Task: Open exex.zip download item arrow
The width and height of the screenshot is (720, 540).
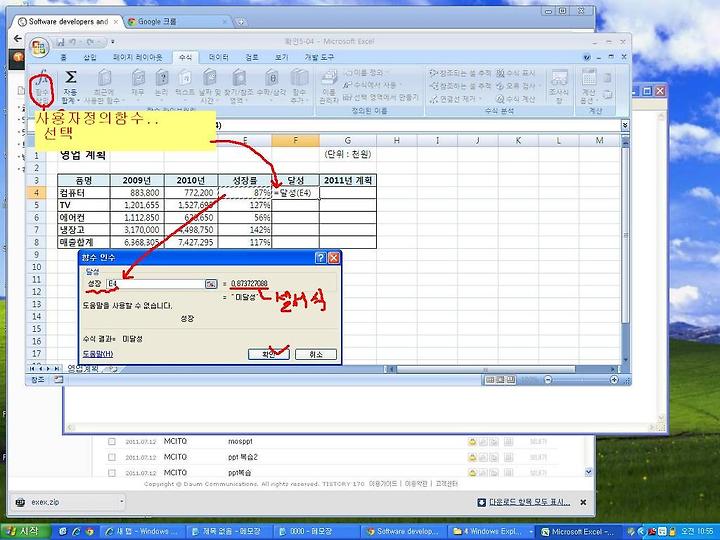Action: click(x=122, y=502)
